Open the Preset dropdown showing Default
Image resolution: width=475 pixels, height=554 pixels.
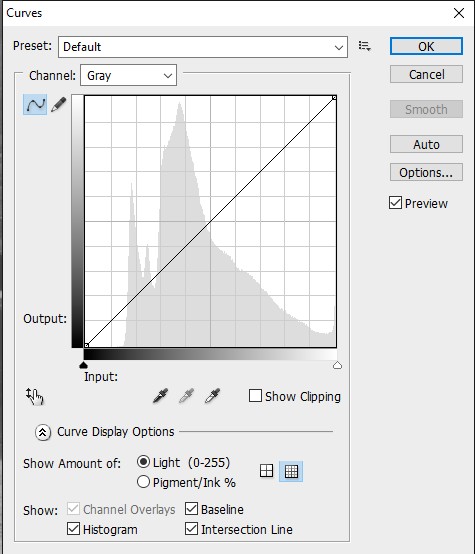(203, 47)
